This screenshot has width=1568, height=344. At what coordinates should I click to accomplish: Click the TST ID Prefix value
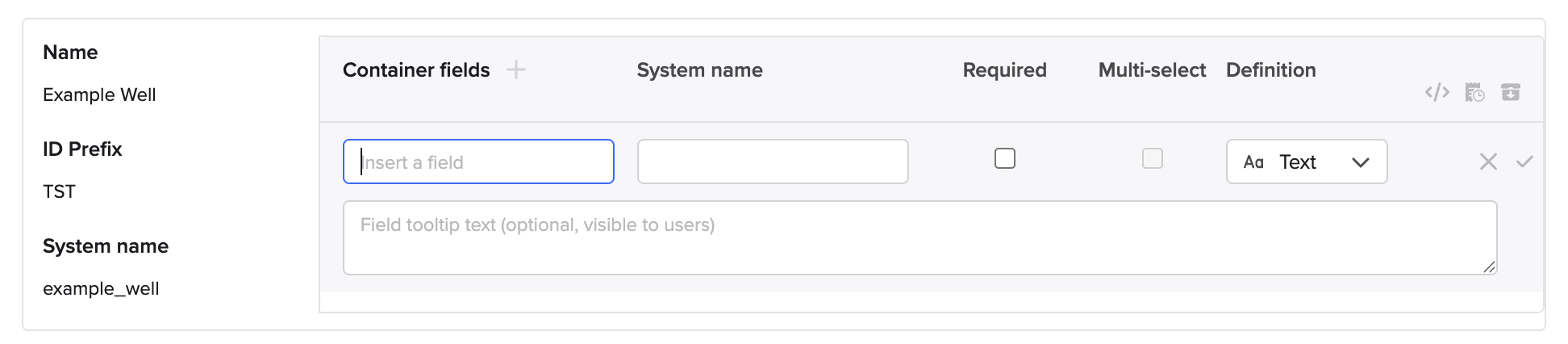(59, 191)
